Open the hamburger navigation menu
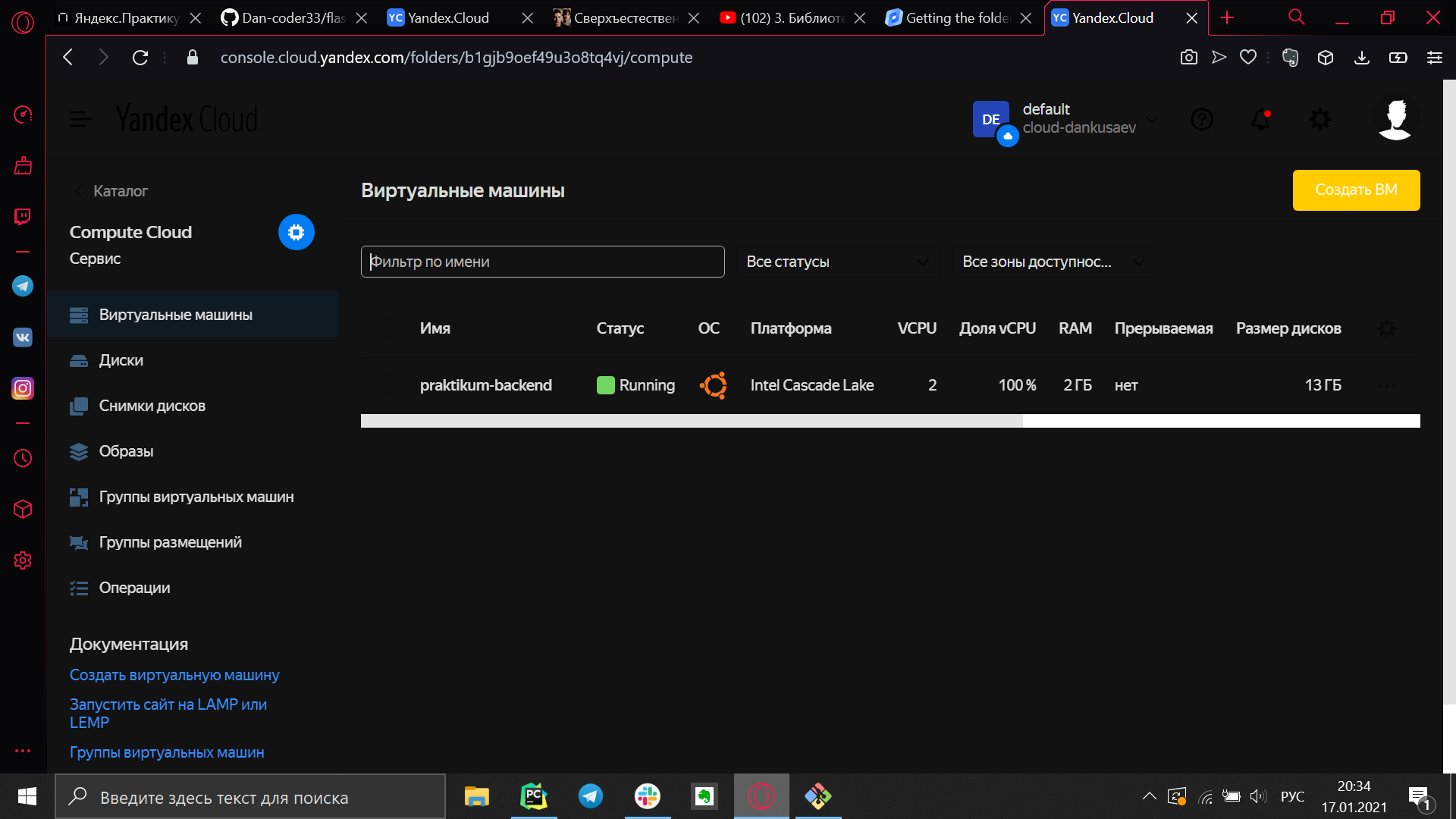1456x819 pixels. tap(80, 119)
